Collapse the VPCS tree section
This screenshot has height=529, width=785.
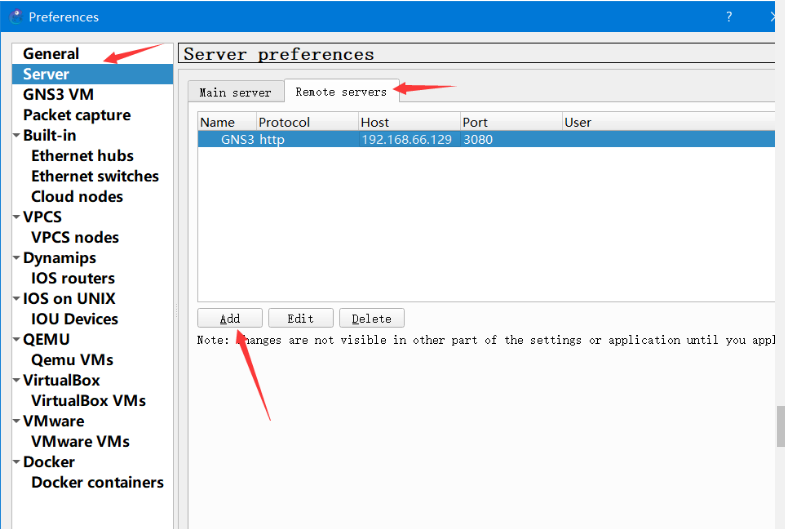click(17, 217)
